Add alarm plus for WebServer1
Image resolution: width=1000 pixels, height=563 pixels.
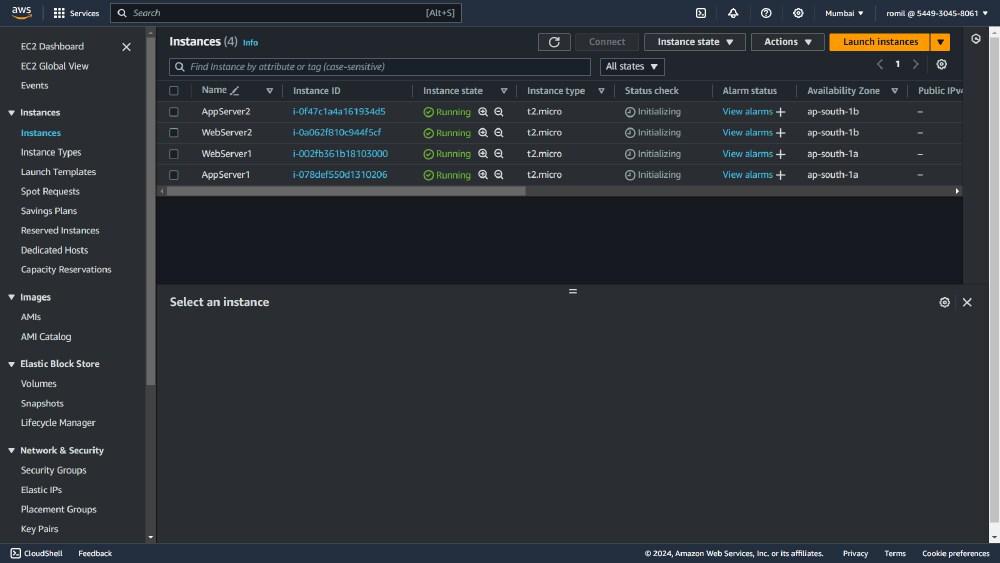coord(781,154)
